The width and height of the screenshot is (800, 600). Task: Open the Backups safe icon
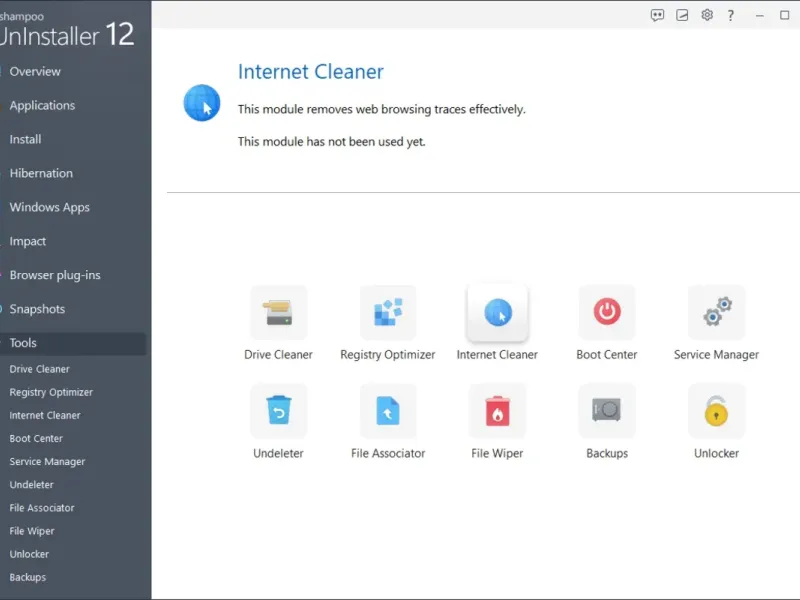click(x=607, y=410)
